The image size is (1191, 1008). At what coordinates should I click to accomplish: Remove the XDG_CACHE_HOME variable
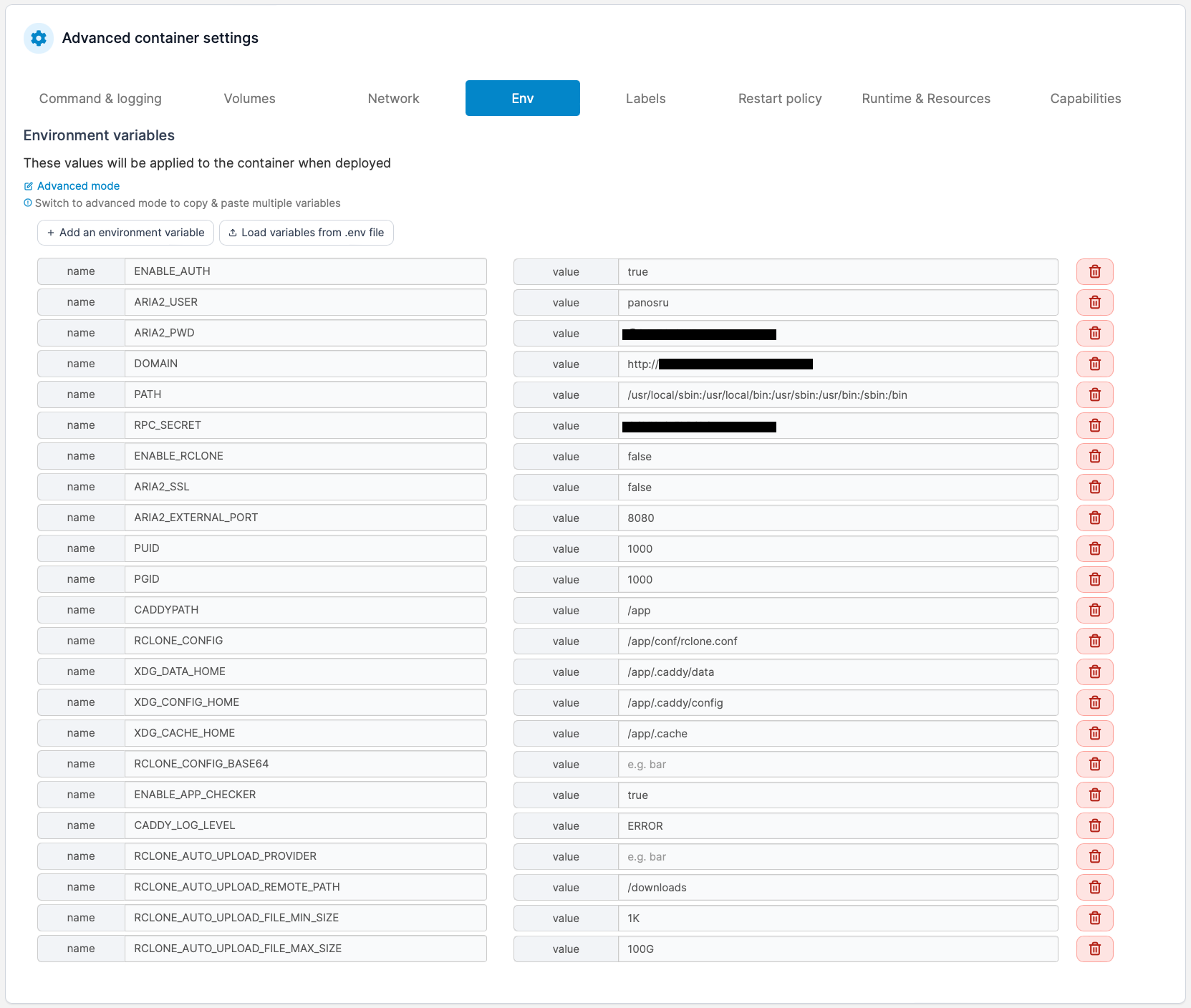[x=1094, y=733]
